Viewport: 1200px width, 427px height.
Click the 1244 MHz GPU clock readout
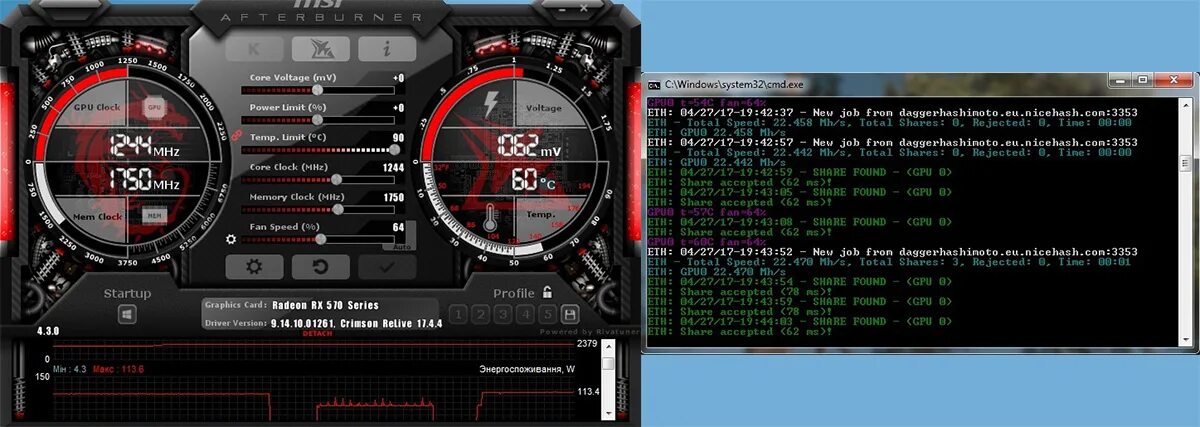click(x=145, y=148)
